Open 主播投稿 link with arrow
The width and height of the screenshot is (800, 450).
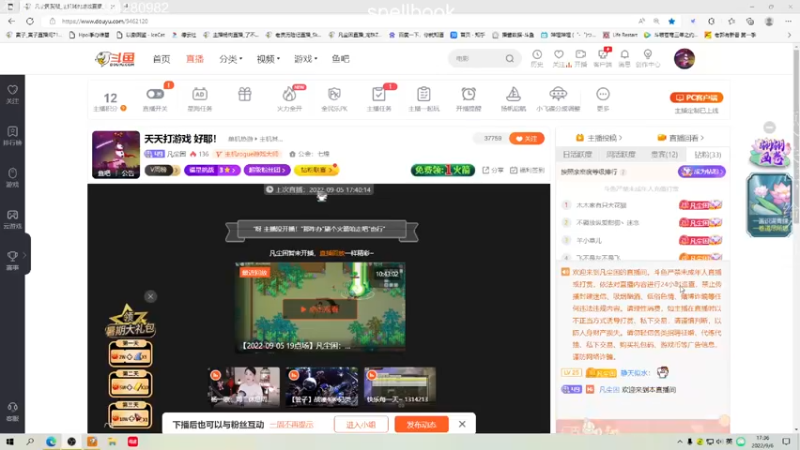601,138
